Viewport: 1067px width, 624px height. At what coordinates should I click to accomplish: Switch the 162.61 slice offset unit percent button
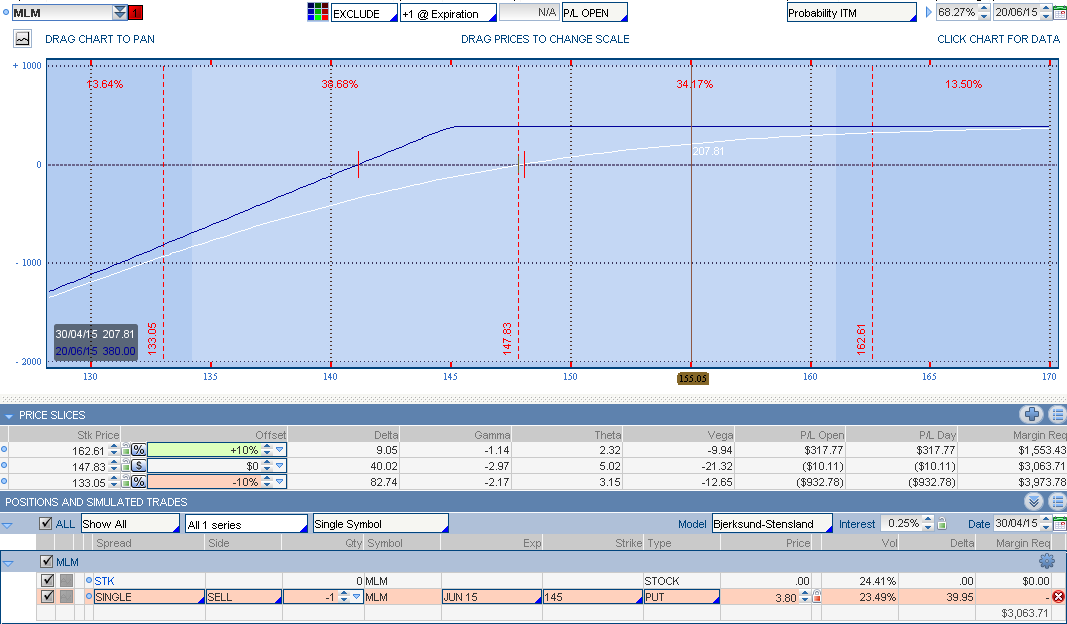[x=138, y=450]
